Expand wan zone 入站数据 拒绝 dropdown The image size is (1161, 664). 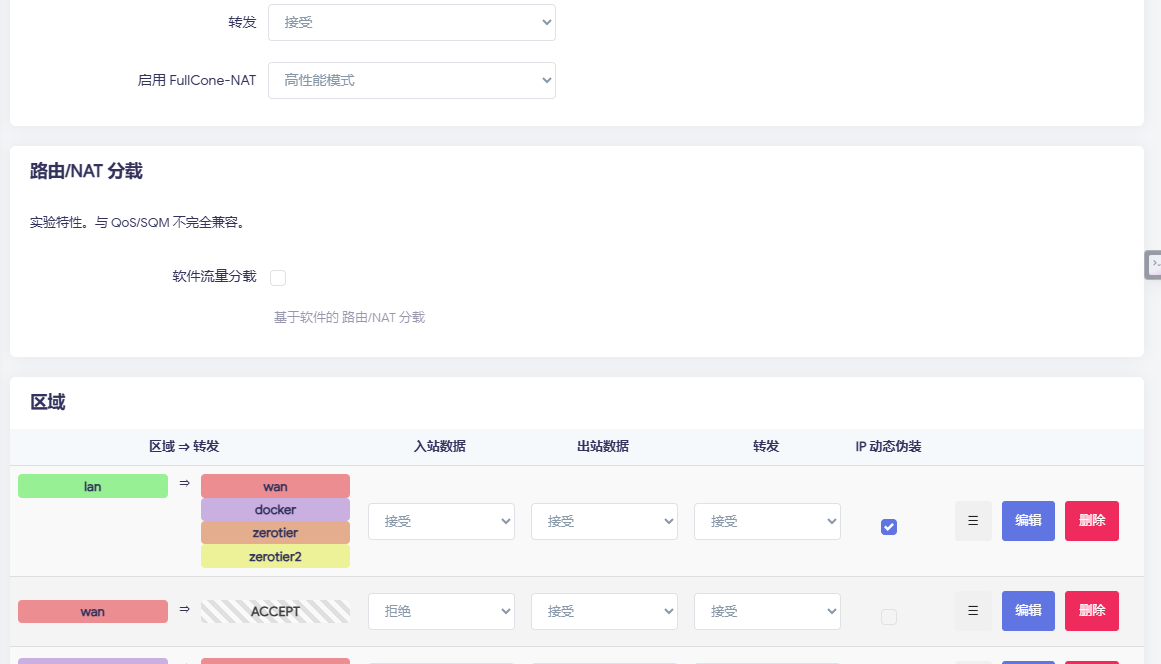pos(441,611)
